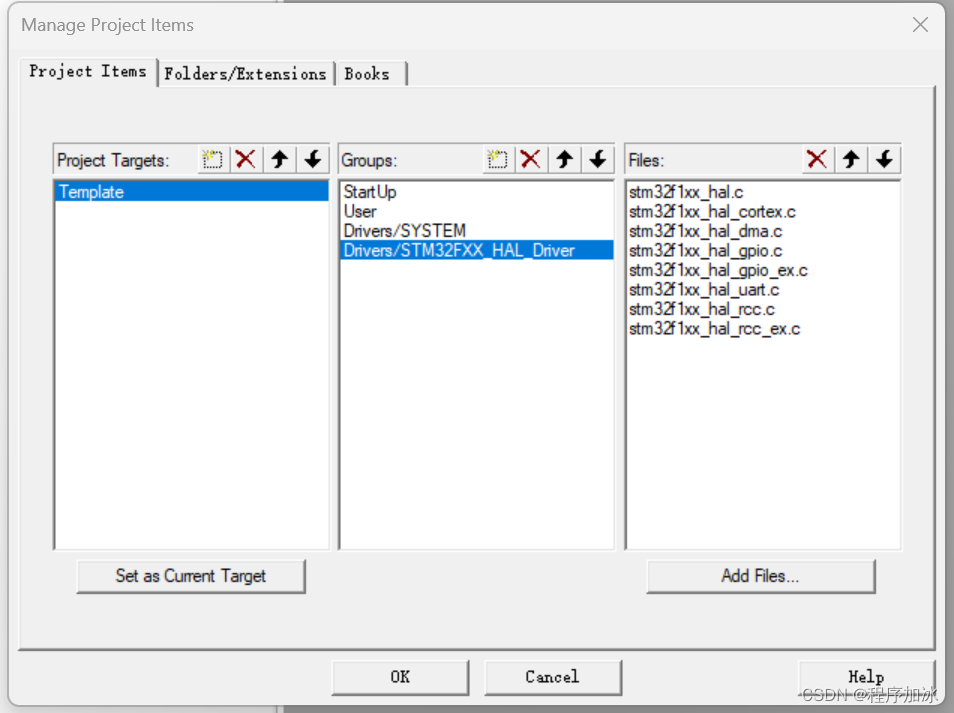Create a new group with Groups icon

pos(498,159)
